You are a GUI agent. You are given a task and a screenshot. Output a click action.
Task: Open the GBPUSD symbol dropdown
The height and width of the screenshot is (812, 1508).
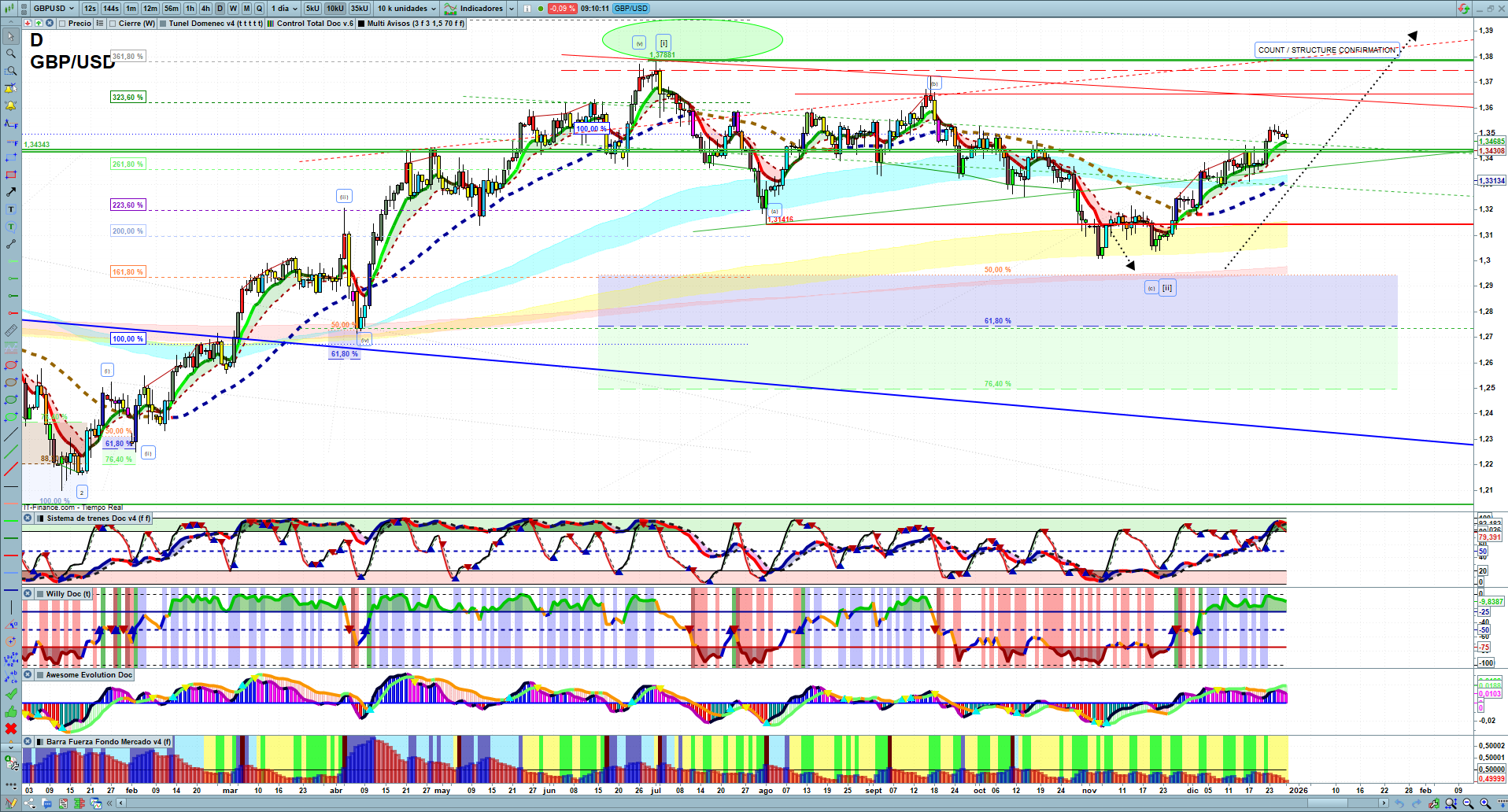click(54, 9)
